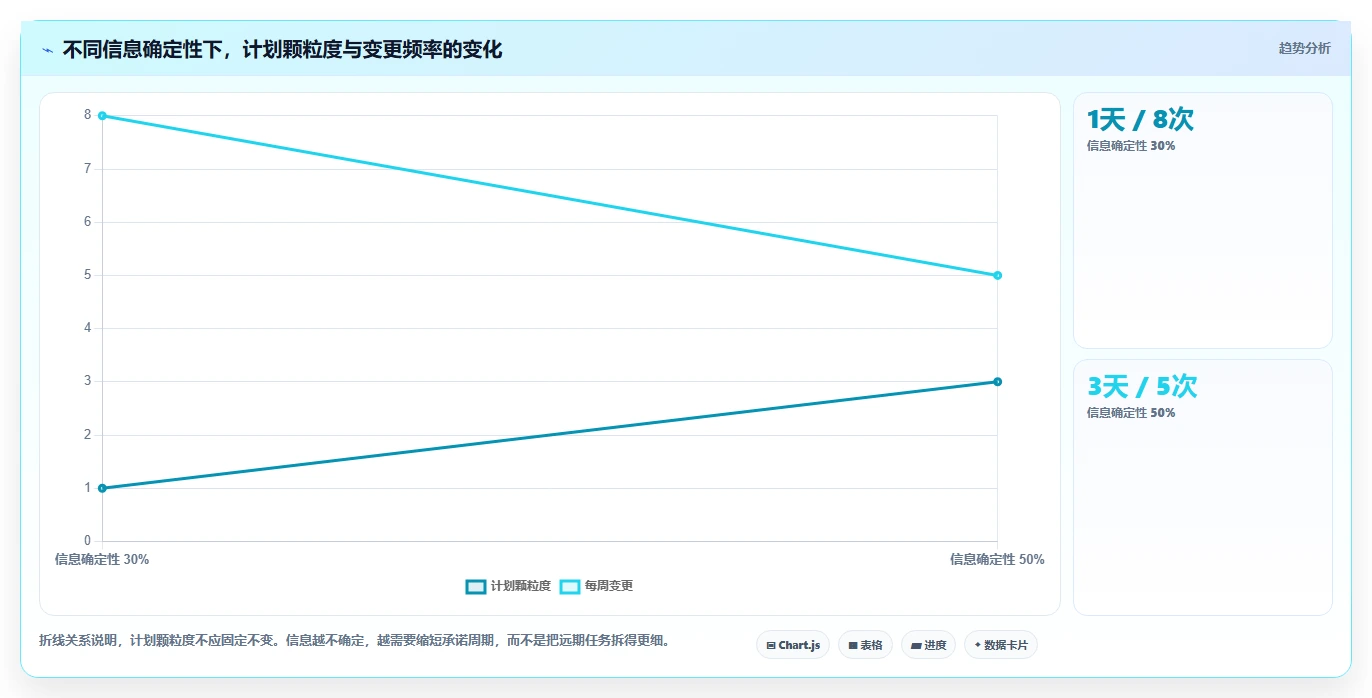Click the description text starting 折线关系说明
1372x698 pixels.
pos(354,640)
